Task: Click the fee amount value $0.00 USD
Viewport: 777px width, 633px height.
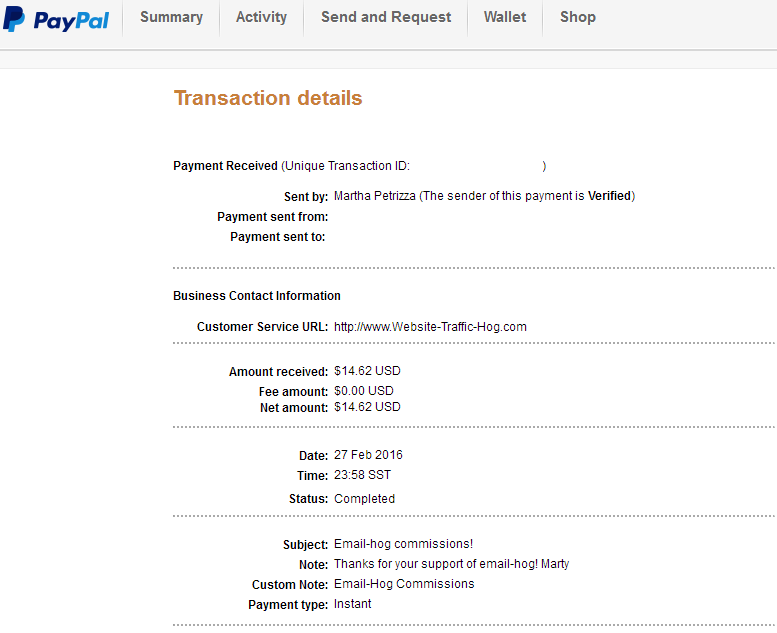Action: point(364,391)
